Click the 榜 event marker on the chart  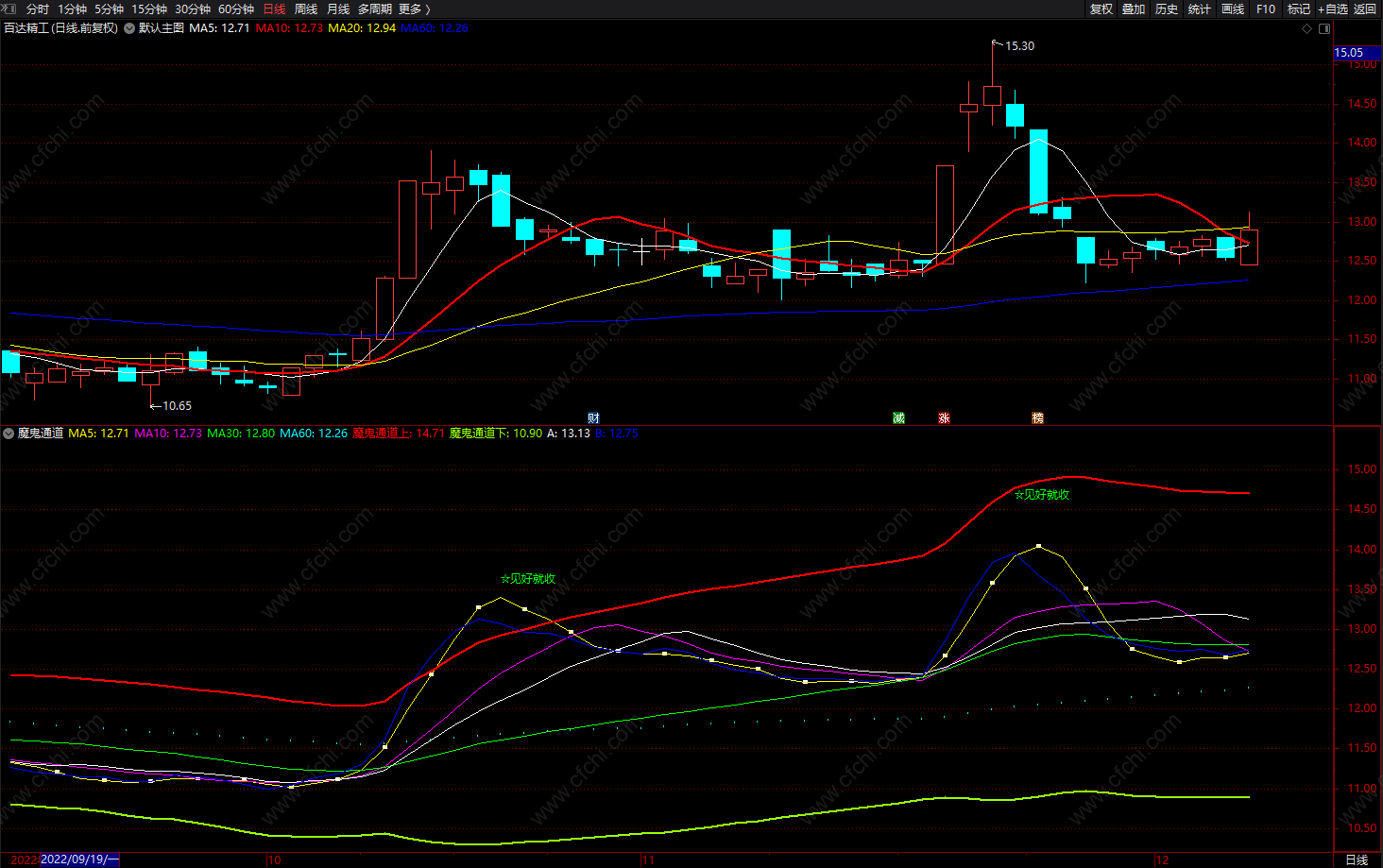pos(1037,417)
